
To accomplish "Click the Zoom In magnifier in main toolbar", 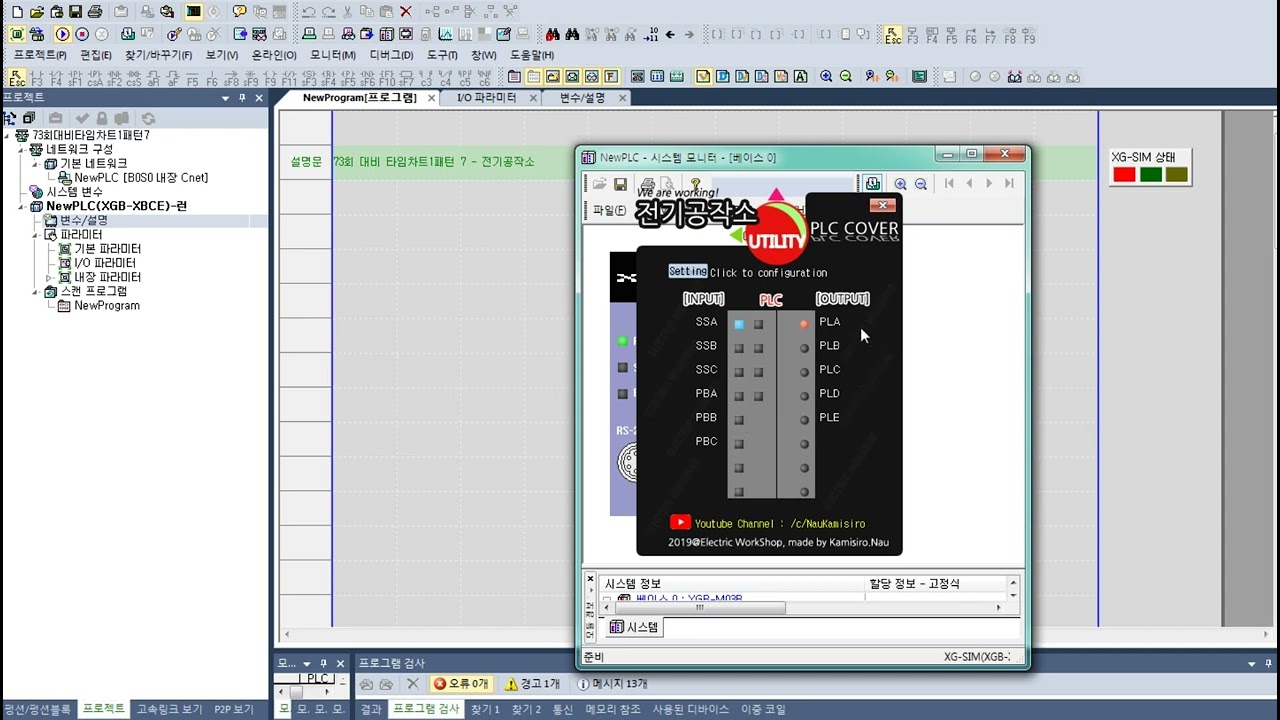I will tap(826, 77).
